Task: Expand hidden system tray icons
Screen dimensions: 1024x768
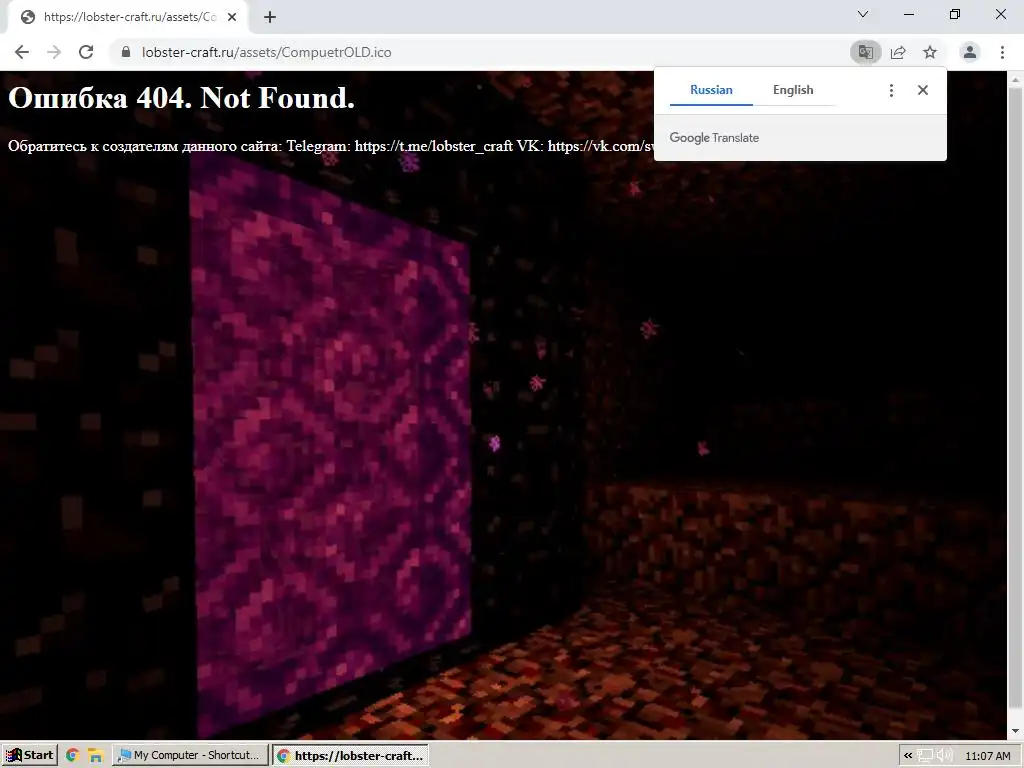Action: pyautogui.click(x=908, y=756)
